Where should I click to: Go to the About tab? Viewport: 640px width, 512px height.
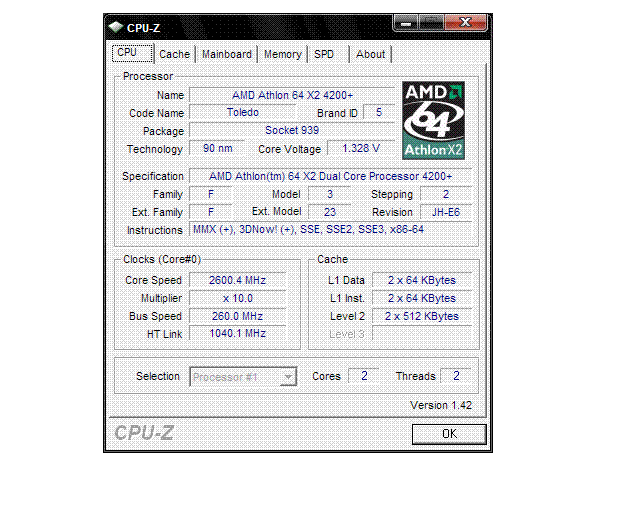(371, 54)
